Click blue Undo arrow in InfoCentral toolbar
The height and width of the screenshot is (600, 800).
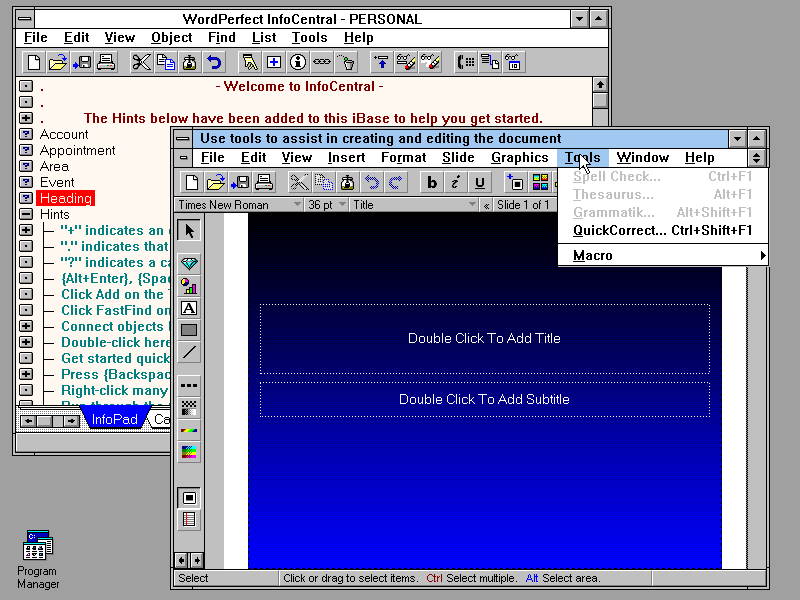click(x=213, y=62)
